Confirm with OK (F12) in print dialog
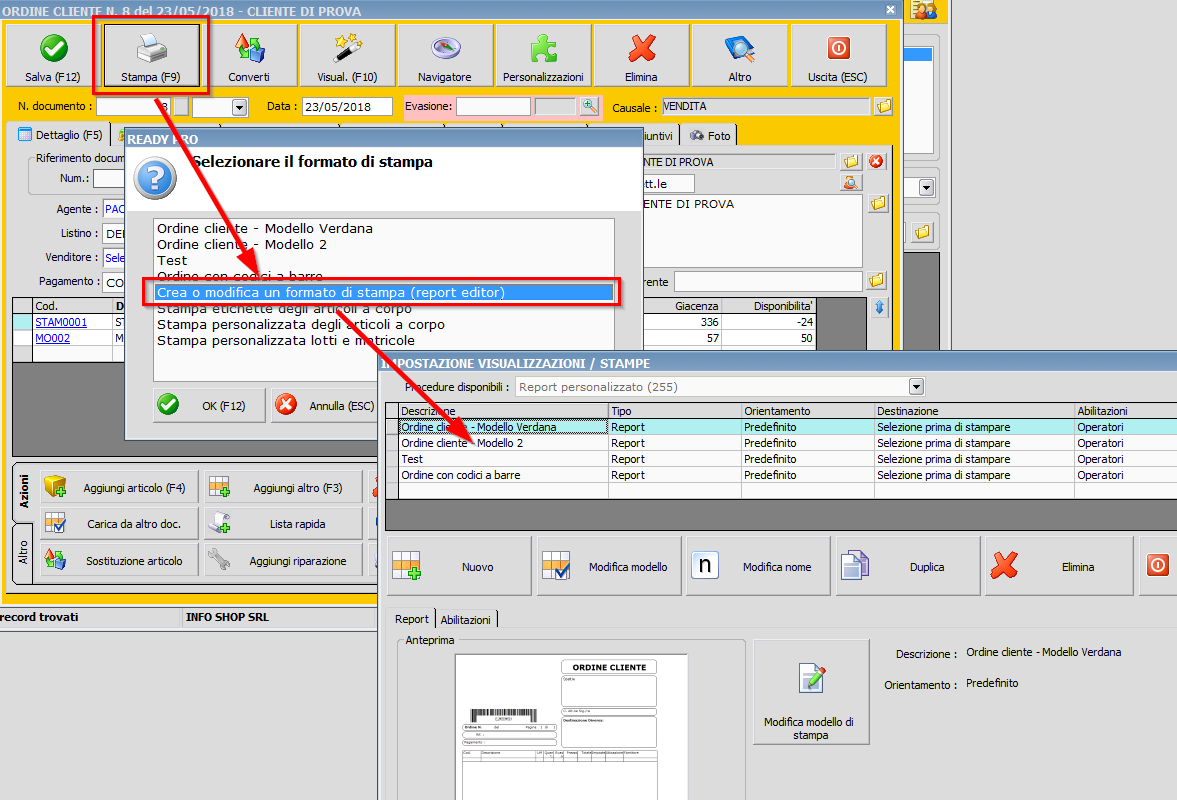This screenshot has width=1177, height=800. click(209, 405)
